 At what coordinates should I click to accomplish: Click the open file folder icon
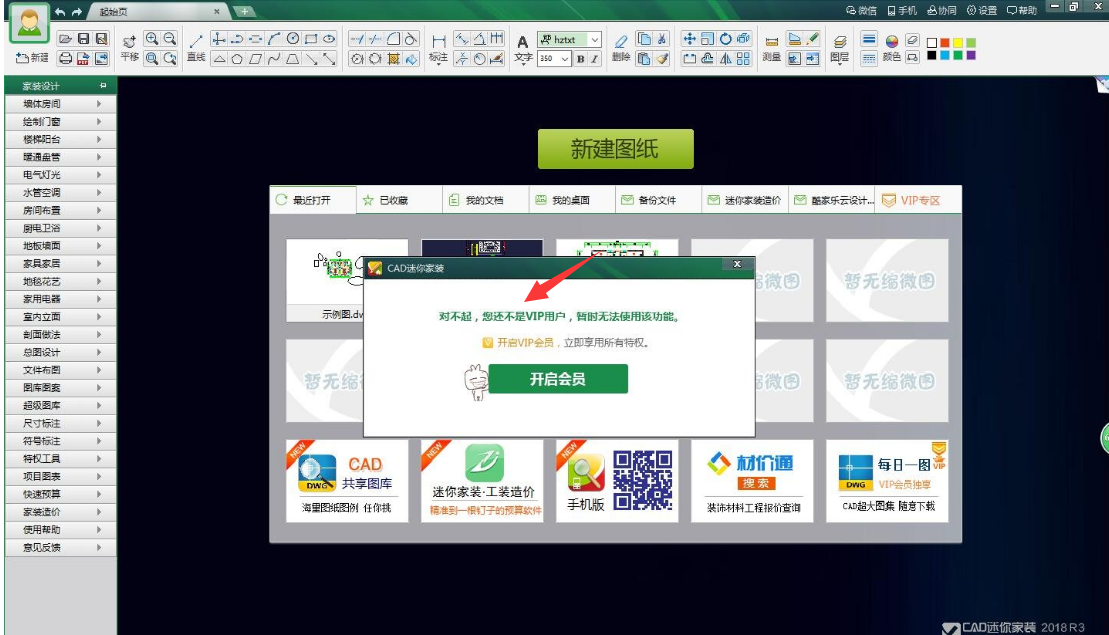tap(65, 39)
